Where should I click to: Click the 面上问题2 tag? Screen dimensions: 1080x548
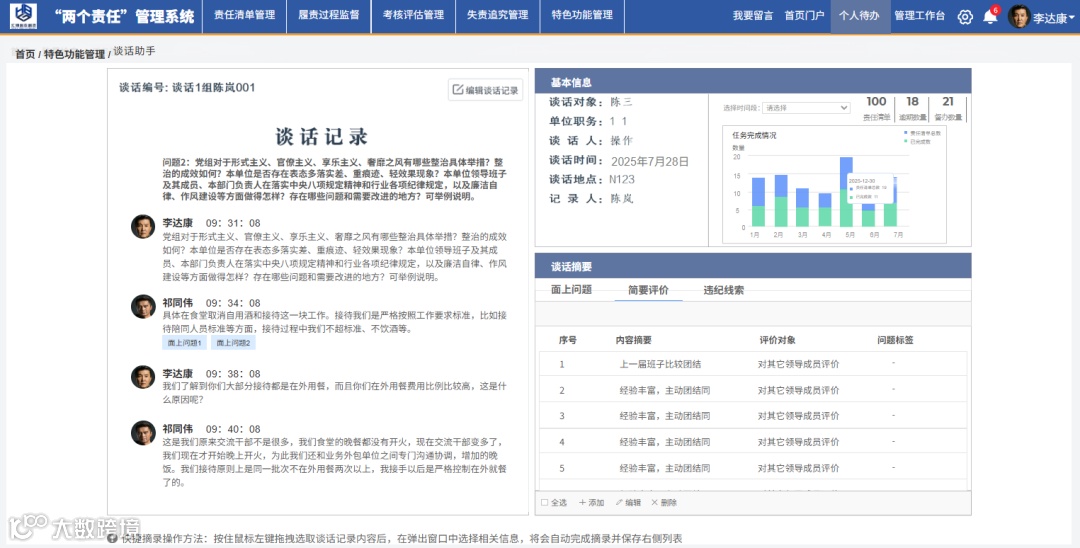pyautogui.click(x=233, y=343)
